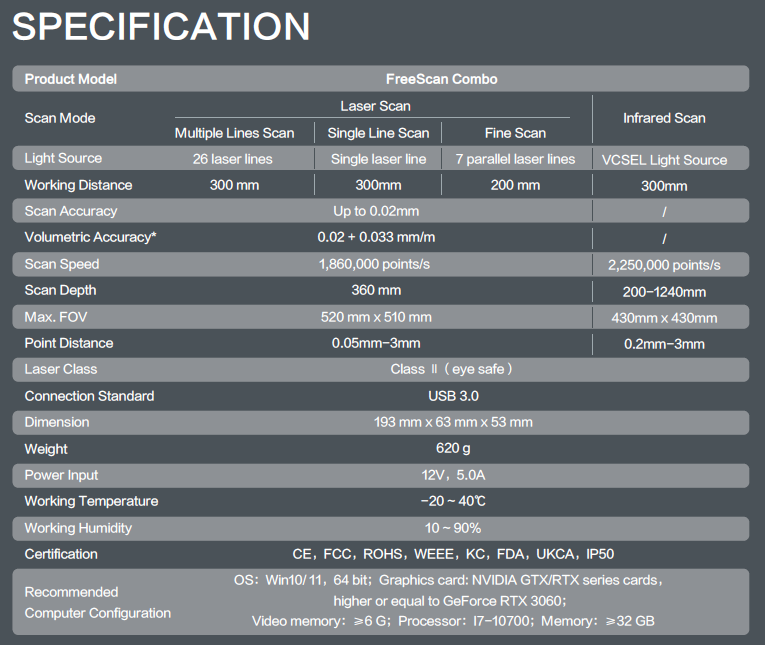The height and width of the screenshot is (645, 765).
Task: Click the SPECIFICATION heading
Action: (161, 26)
